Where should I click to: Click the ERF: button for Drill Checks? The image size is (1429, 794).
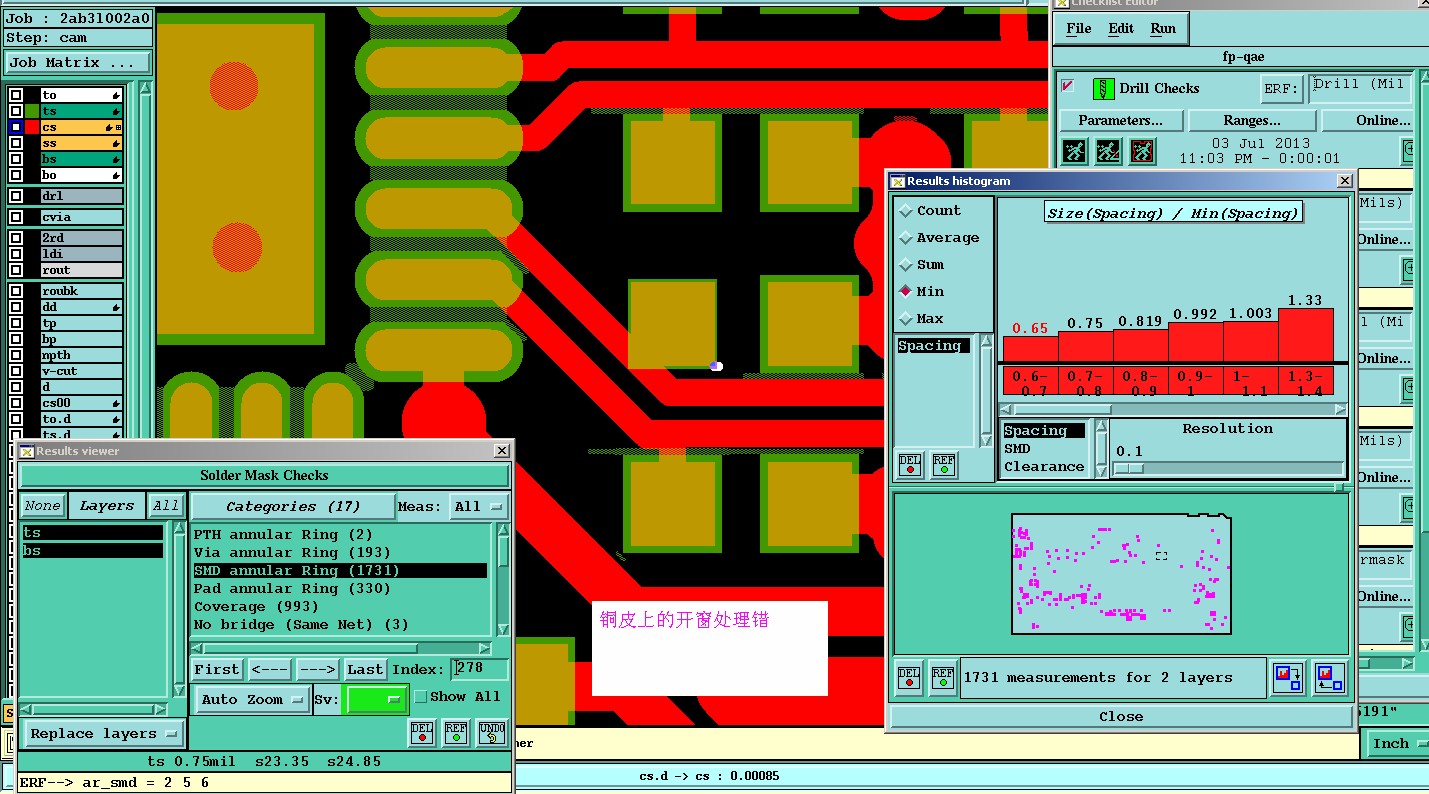(x=1283, y=88)
